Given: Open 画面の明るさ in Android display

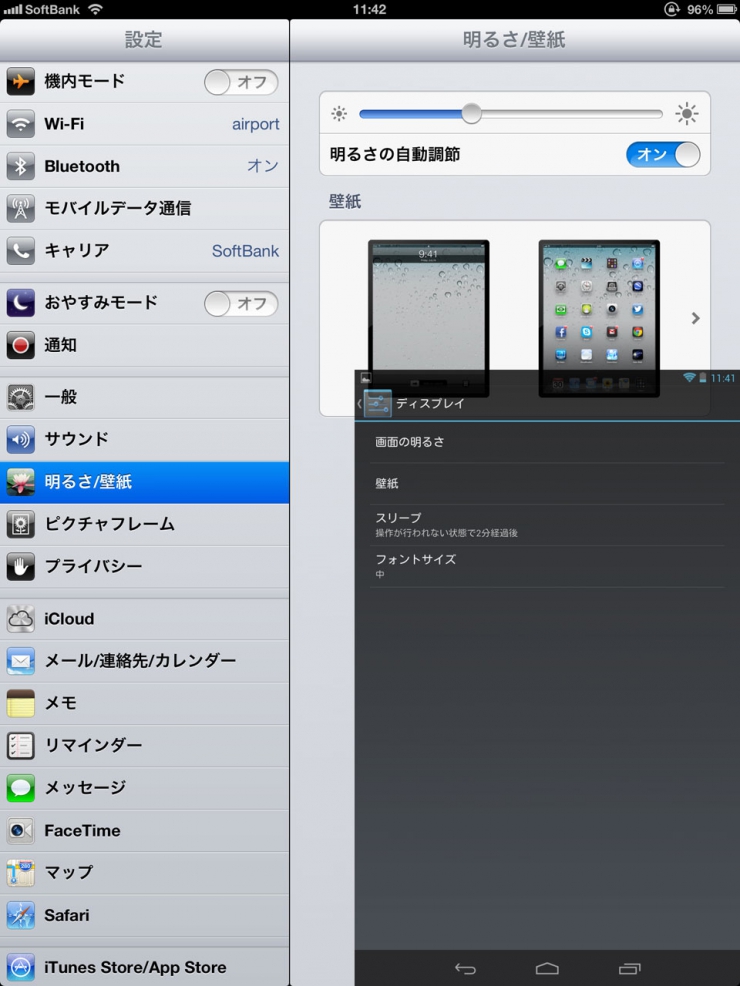Looking at the screenshot, I should [547, 442].
